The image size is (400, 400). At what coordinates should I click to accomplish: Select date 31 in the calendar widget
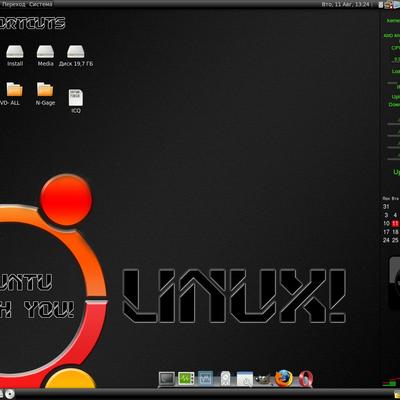click(x=386, y=207)
